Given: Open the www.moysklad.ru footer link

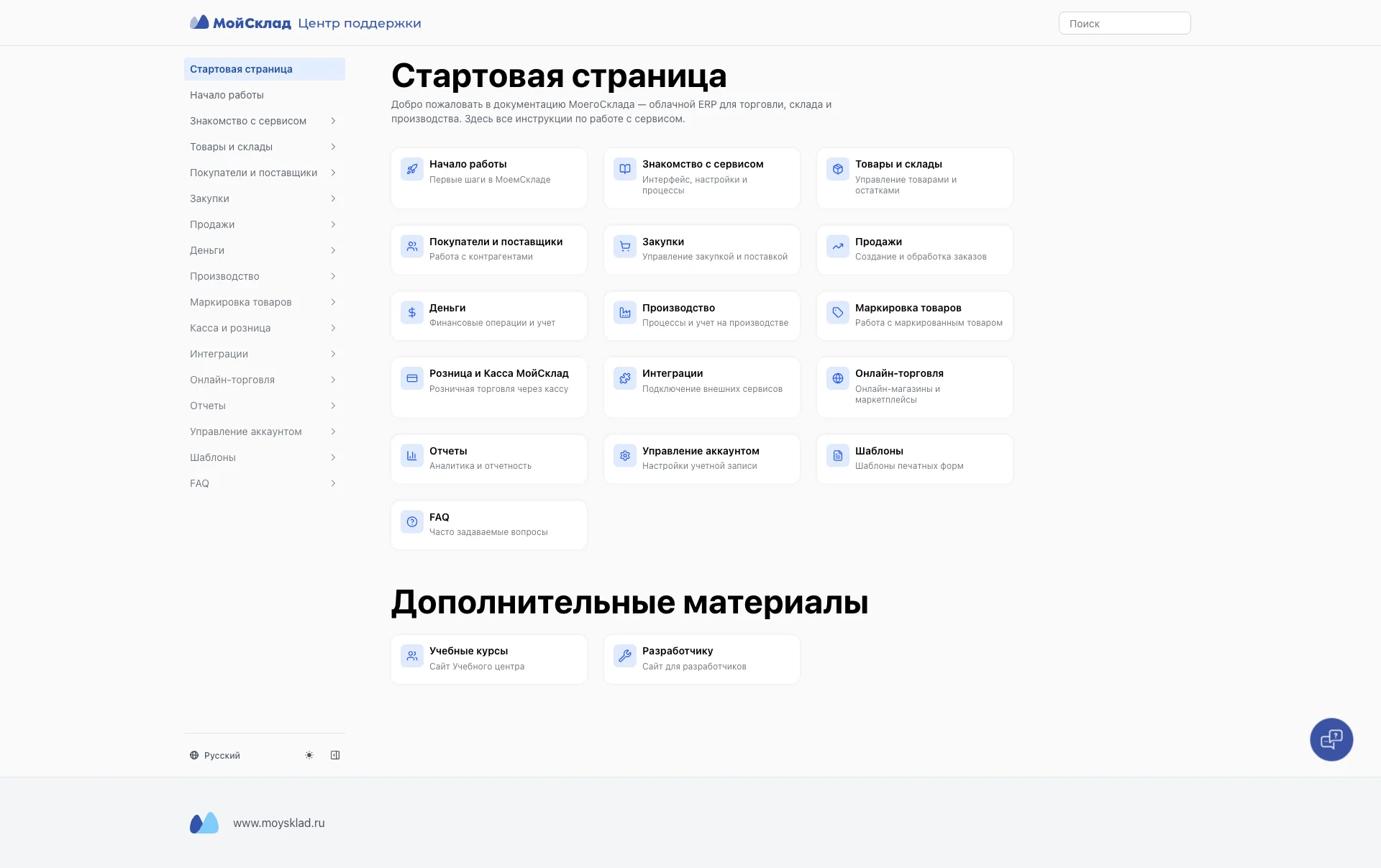Looking at the screenshot, I should click(x=278, y=823).
